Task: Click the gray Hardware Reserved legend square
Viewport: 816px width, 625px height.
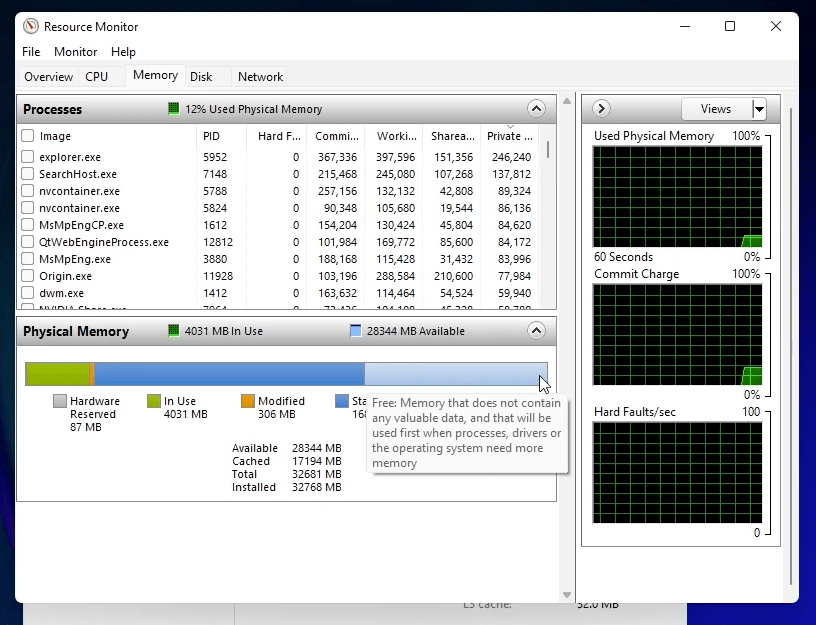Action: (x=59, y=401)
